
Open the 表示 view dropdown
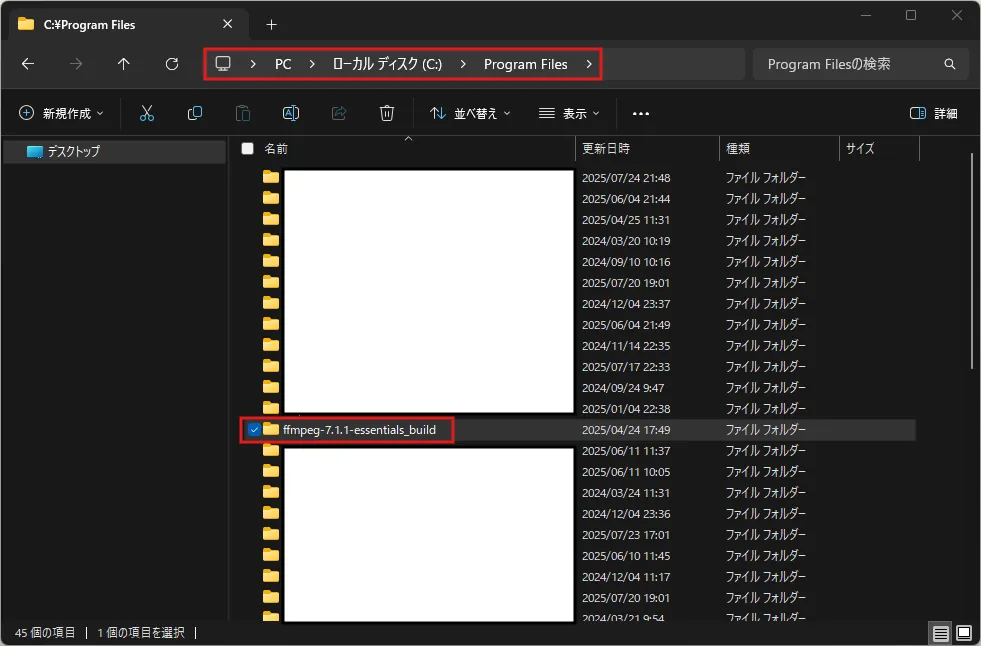tap(569, 113)
